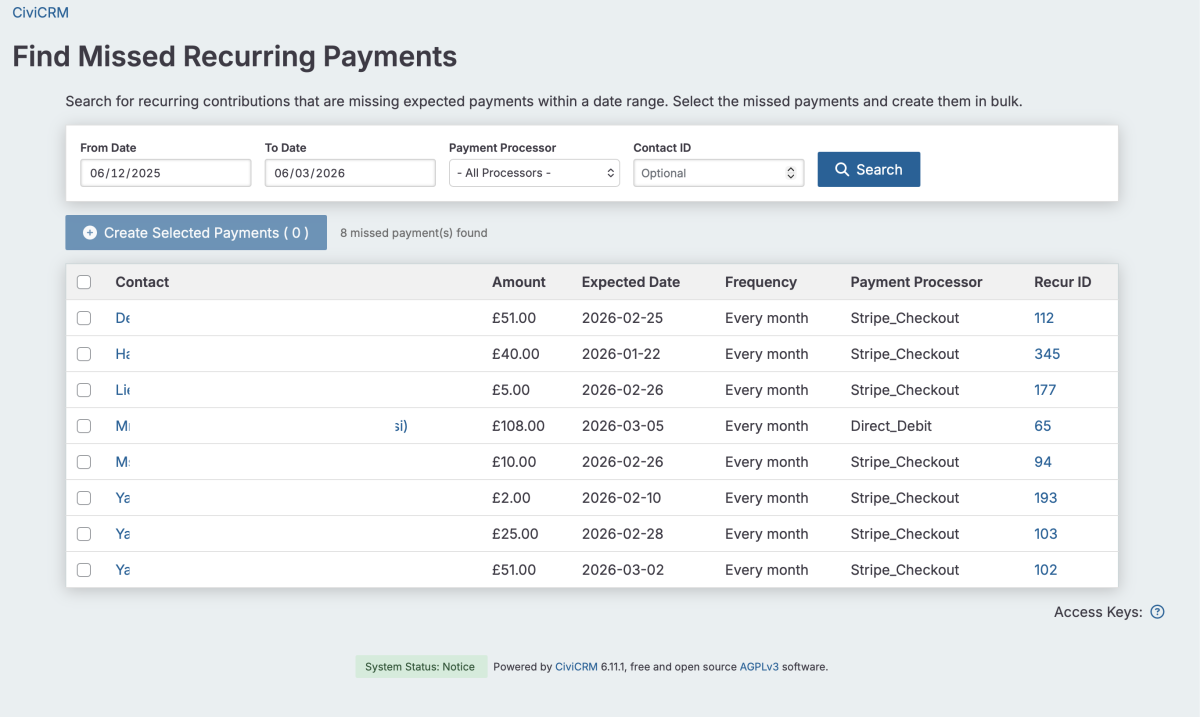The image size is (1200, 717).
Task: Select the checkbox for the £108.00 Direct_Debit row
Action: tap(84, 426)
